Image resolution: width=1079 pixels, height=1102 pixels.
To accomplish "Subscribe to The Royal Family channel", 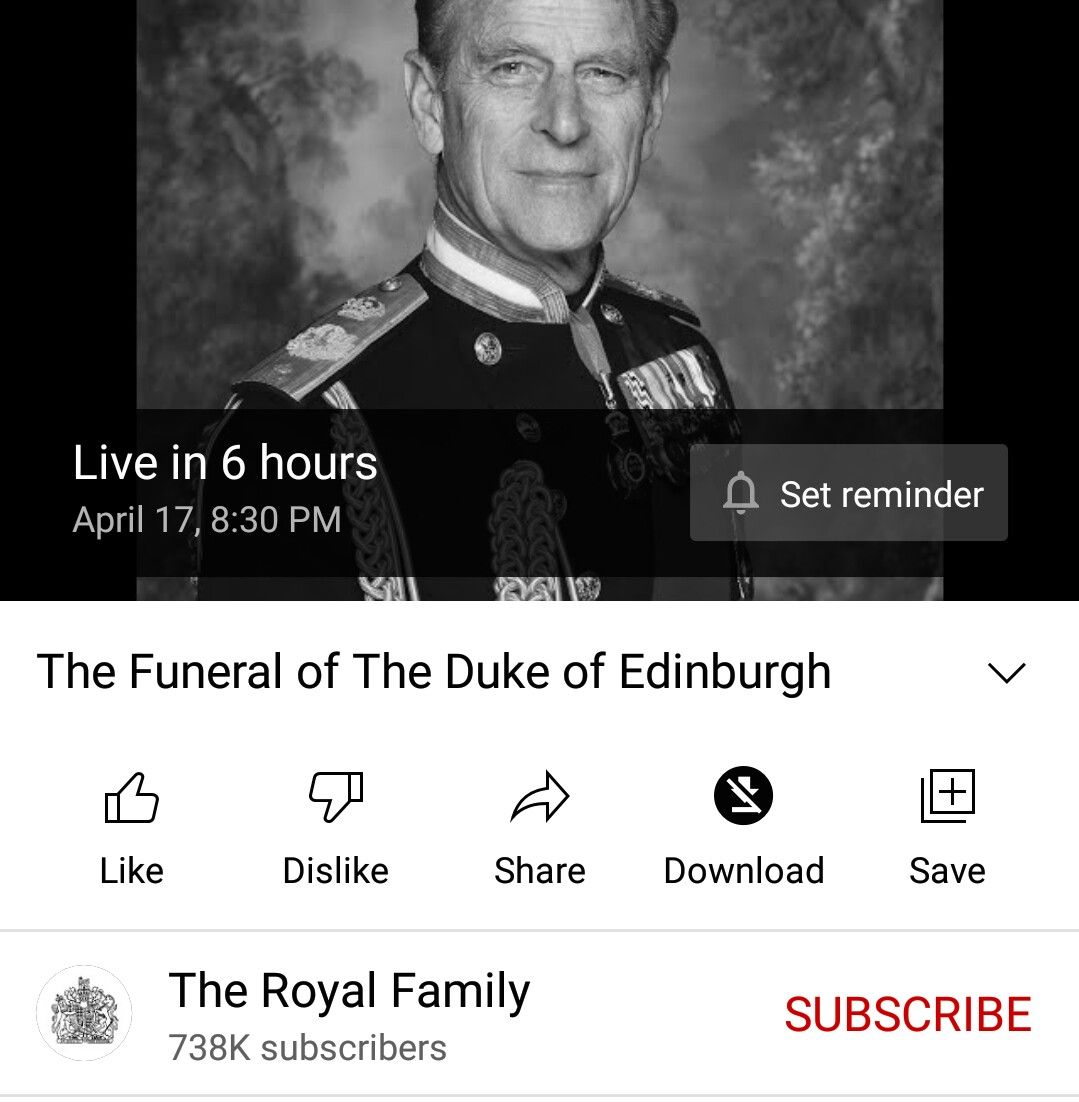I will [x=907, y=1014].
